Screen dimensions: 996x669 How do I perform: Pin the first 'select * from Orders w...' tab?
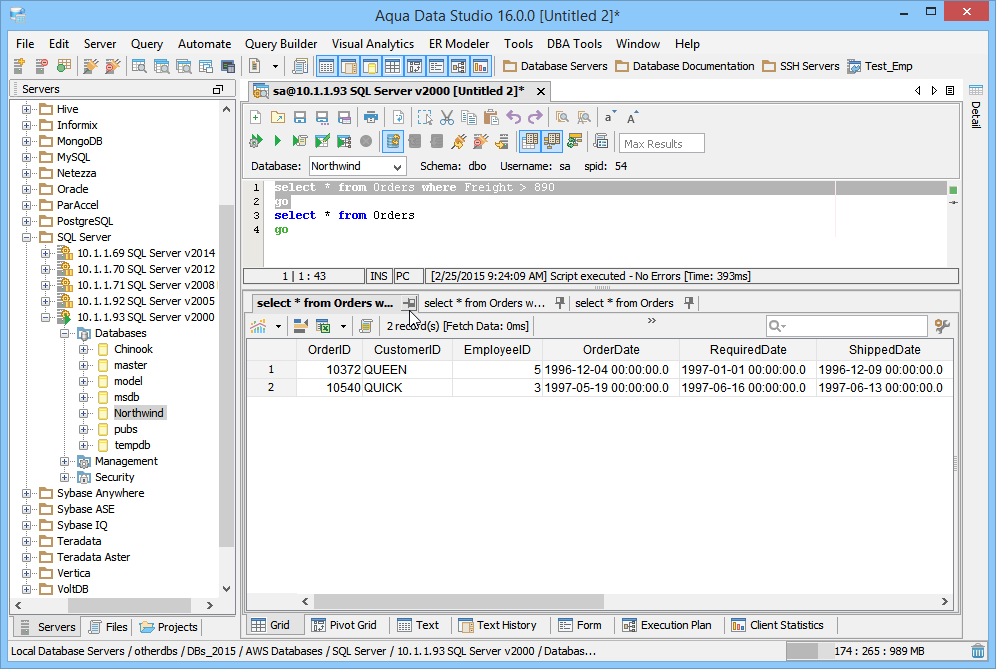tap(409, 303)
